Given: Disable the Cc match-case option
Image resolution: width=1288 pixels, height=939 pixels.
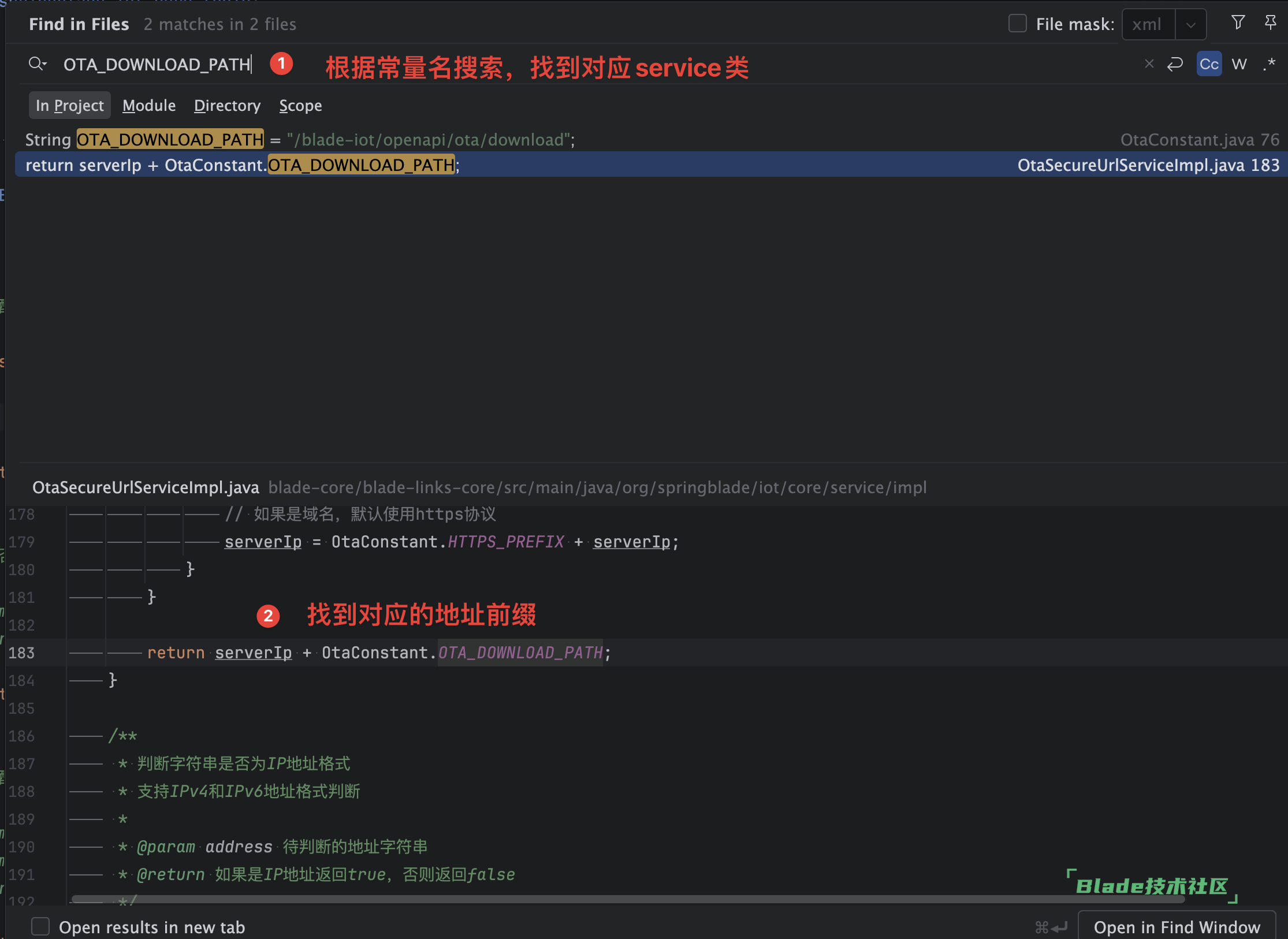Looking at the screenshot, I should tap(1209, 64).
